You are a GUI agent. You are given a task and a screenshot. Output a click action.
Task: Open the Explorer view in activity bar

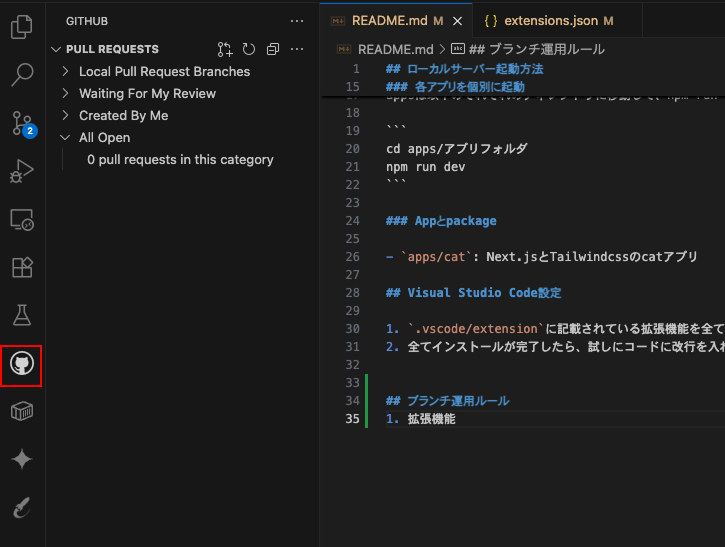click(x=22, y=27)
